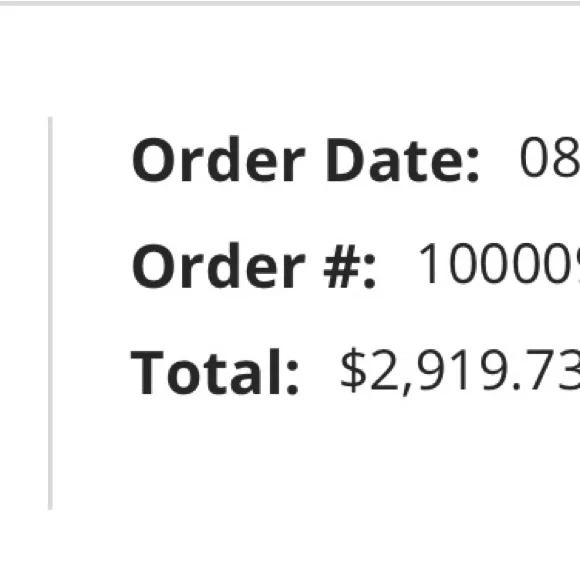Select the total amount $2,919.73
The width and height of the screenshot is (580, 580).
click(460, 371)
